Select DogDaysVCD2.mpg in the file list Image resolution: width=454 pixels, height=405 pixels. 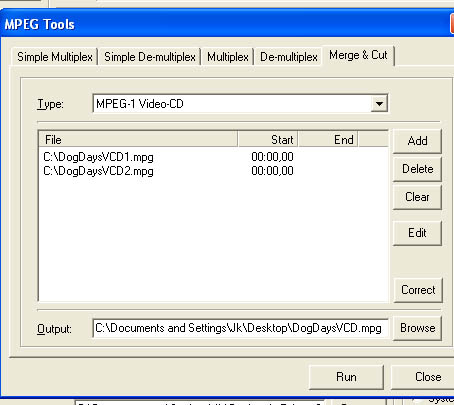(213, 171)
